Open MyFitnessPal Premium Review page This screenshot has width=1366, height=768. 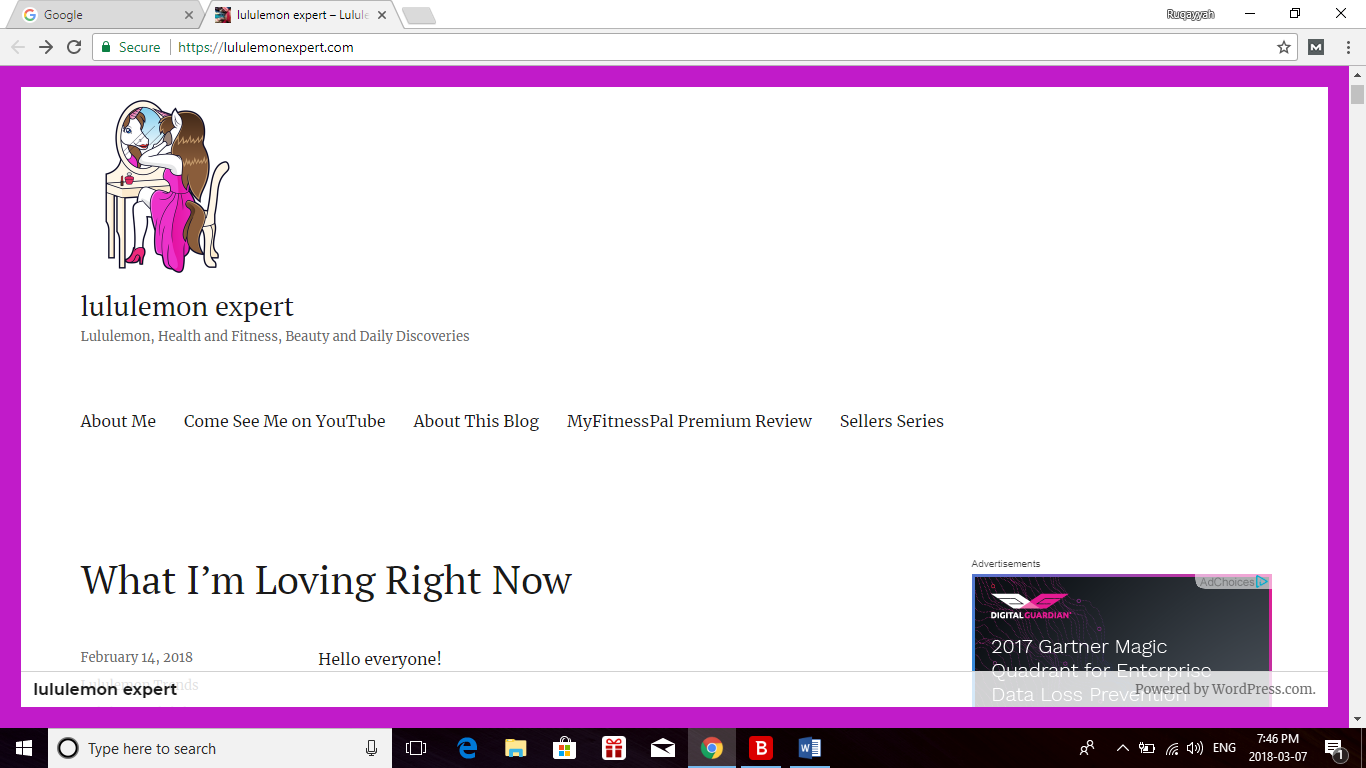pyautogui.click(x=689, y=421)
